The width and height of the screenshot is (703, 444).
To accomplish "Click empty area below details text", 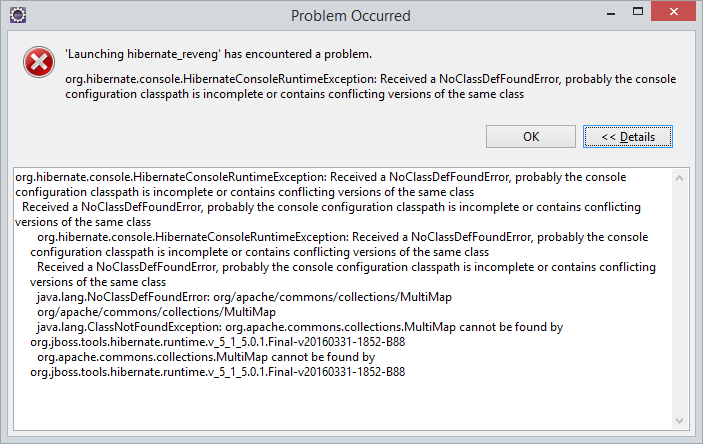I will 343,404.
